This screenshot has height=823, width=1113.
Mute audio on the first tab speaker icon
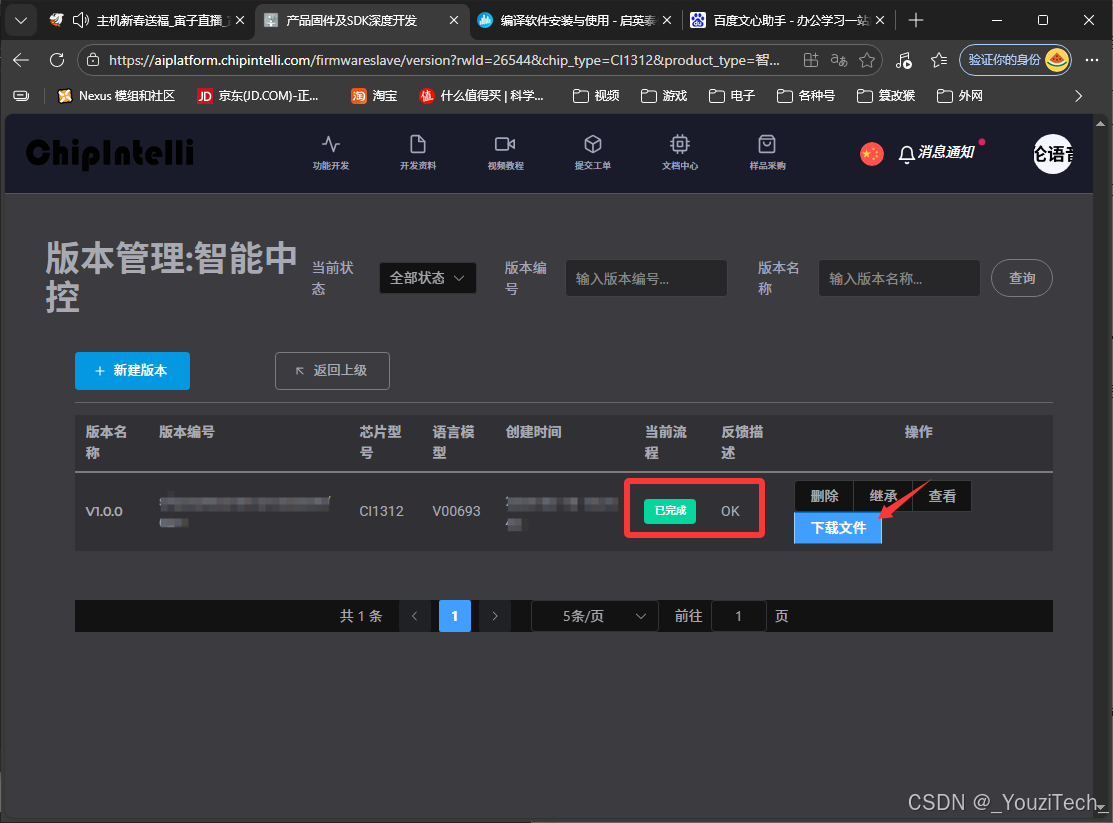[x=81, y=21]
